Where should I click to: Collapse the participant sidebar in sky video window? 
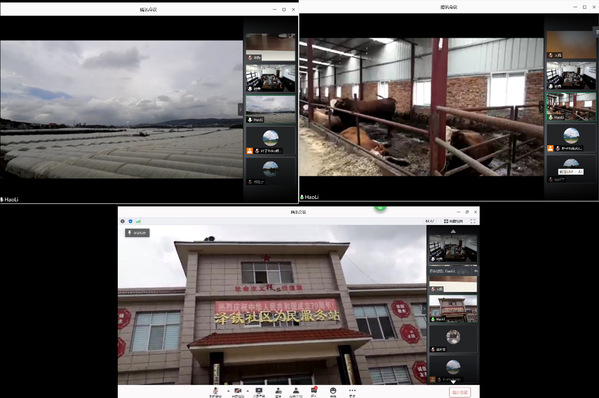[240, 109]
